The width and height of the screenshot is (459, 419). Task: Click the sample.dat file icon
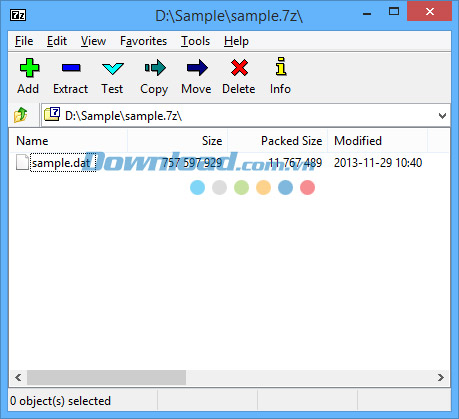pyautogui.click(x=22, y=162)
